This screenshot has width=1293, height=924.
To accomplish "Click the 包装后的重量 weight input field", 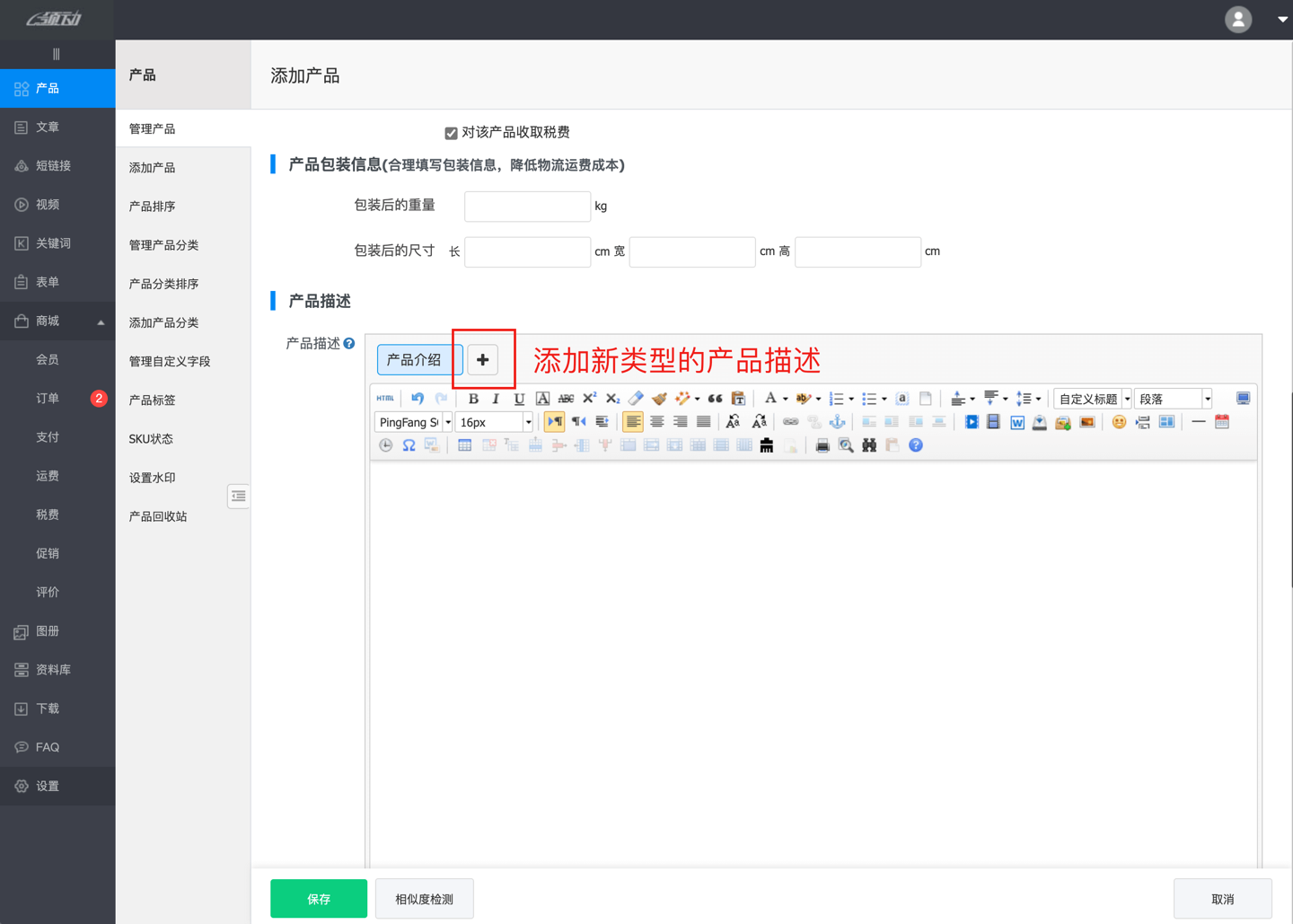I will click(527, 206).
